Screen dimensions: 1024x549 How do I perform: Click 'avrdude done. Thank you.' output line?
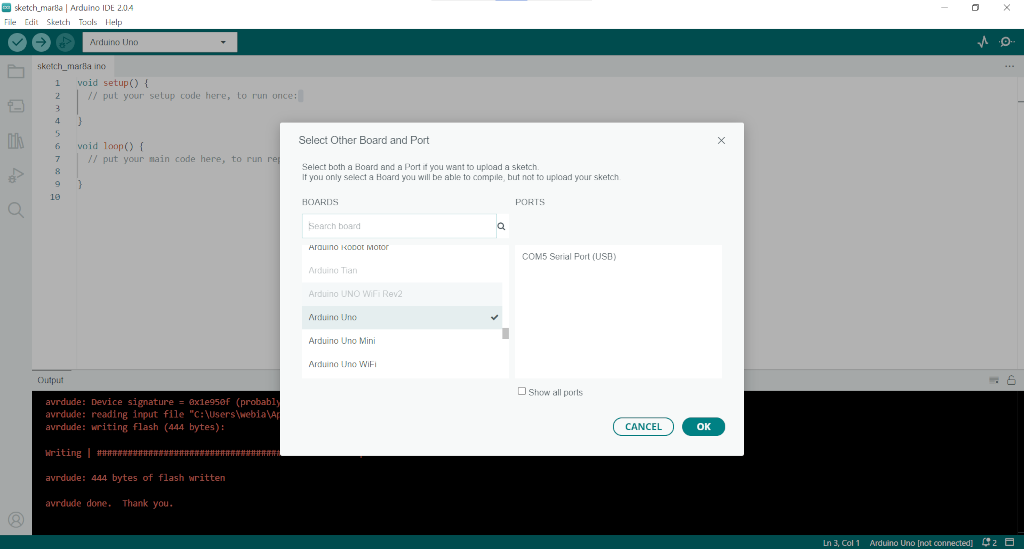(x=109, y=503)
